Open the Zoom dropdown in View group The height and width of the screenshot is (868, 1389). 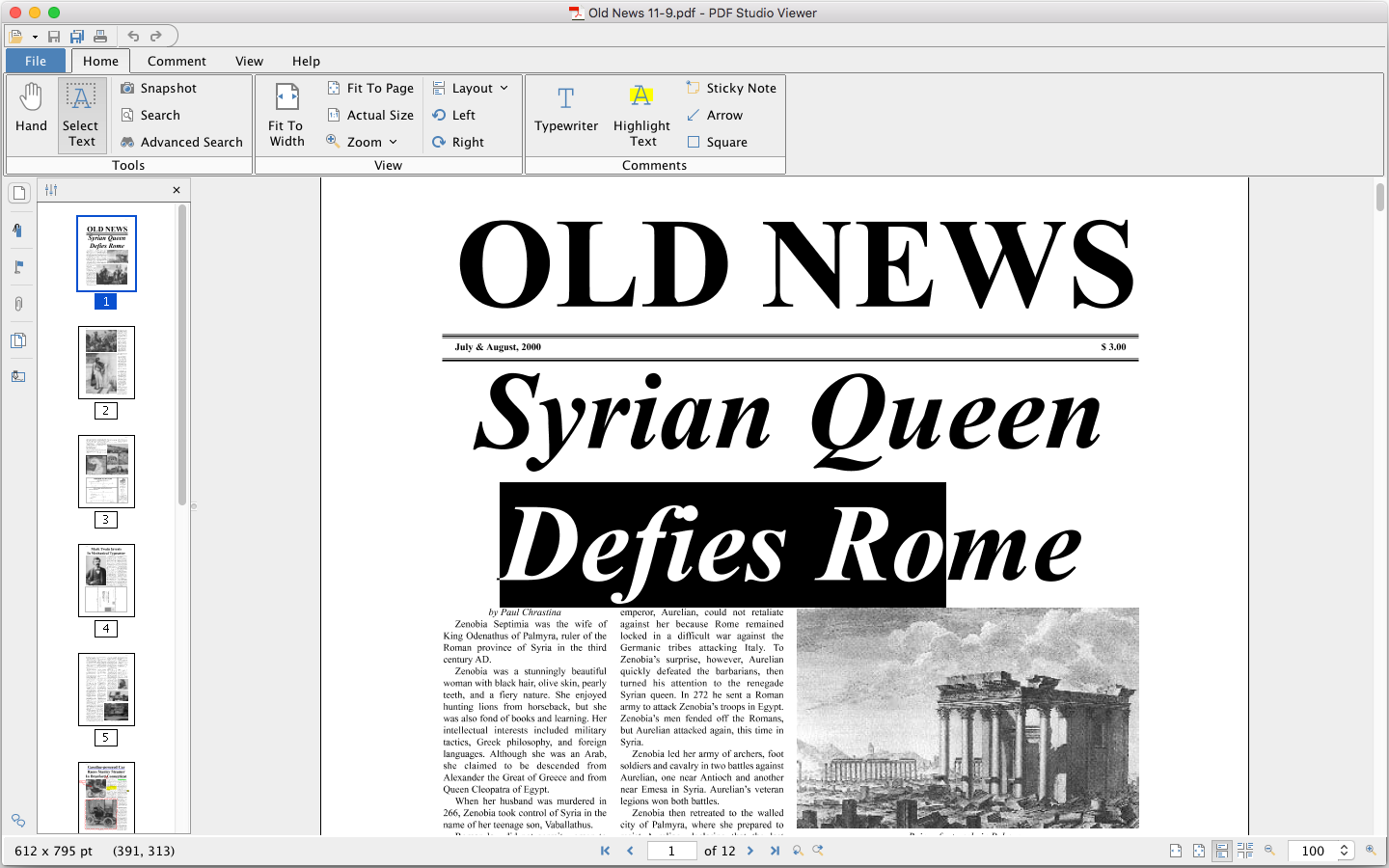pos(363,142)
